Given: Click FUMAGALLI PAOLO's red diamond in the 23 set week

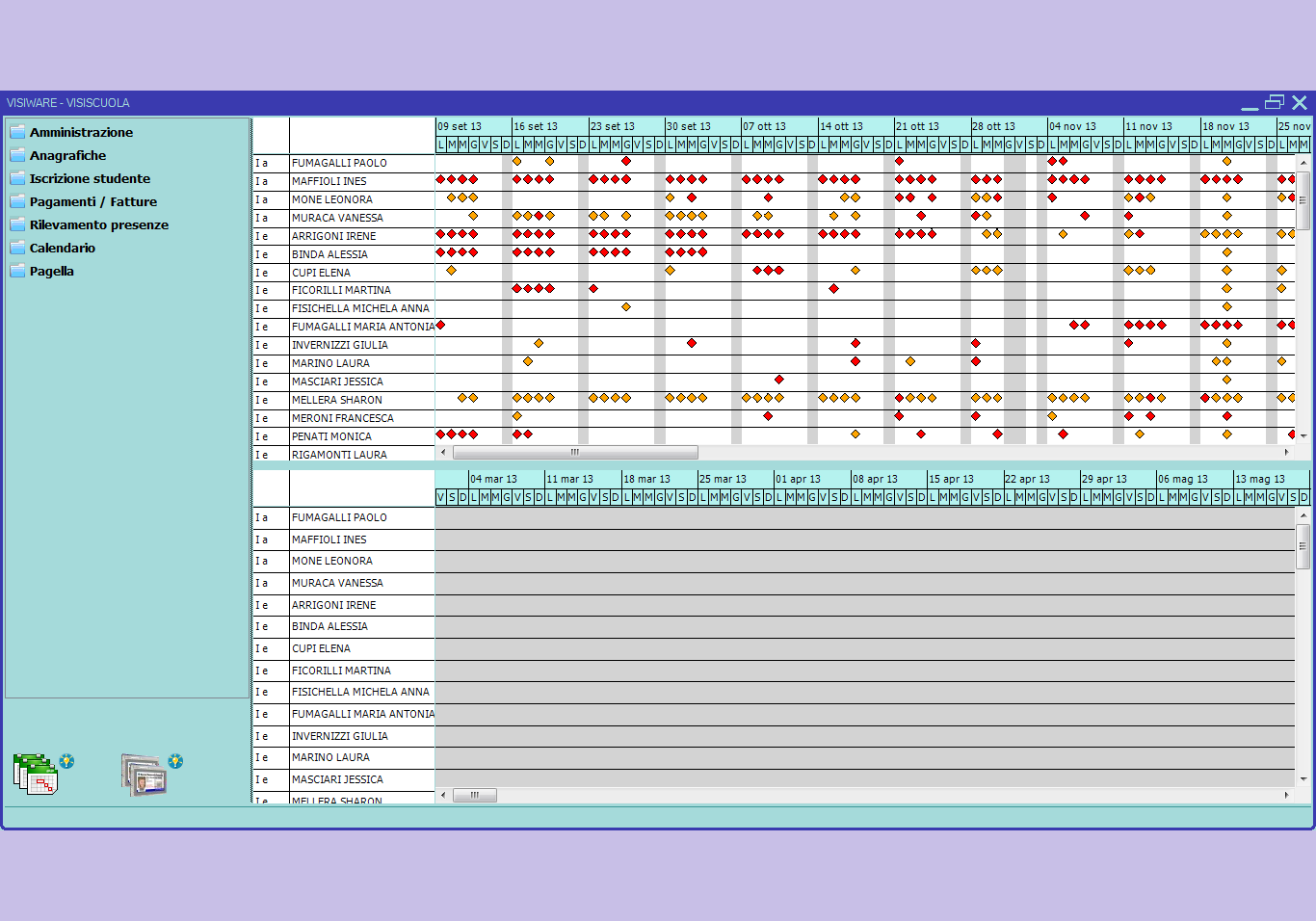Looking at the screenshot, I should point(626,161).
